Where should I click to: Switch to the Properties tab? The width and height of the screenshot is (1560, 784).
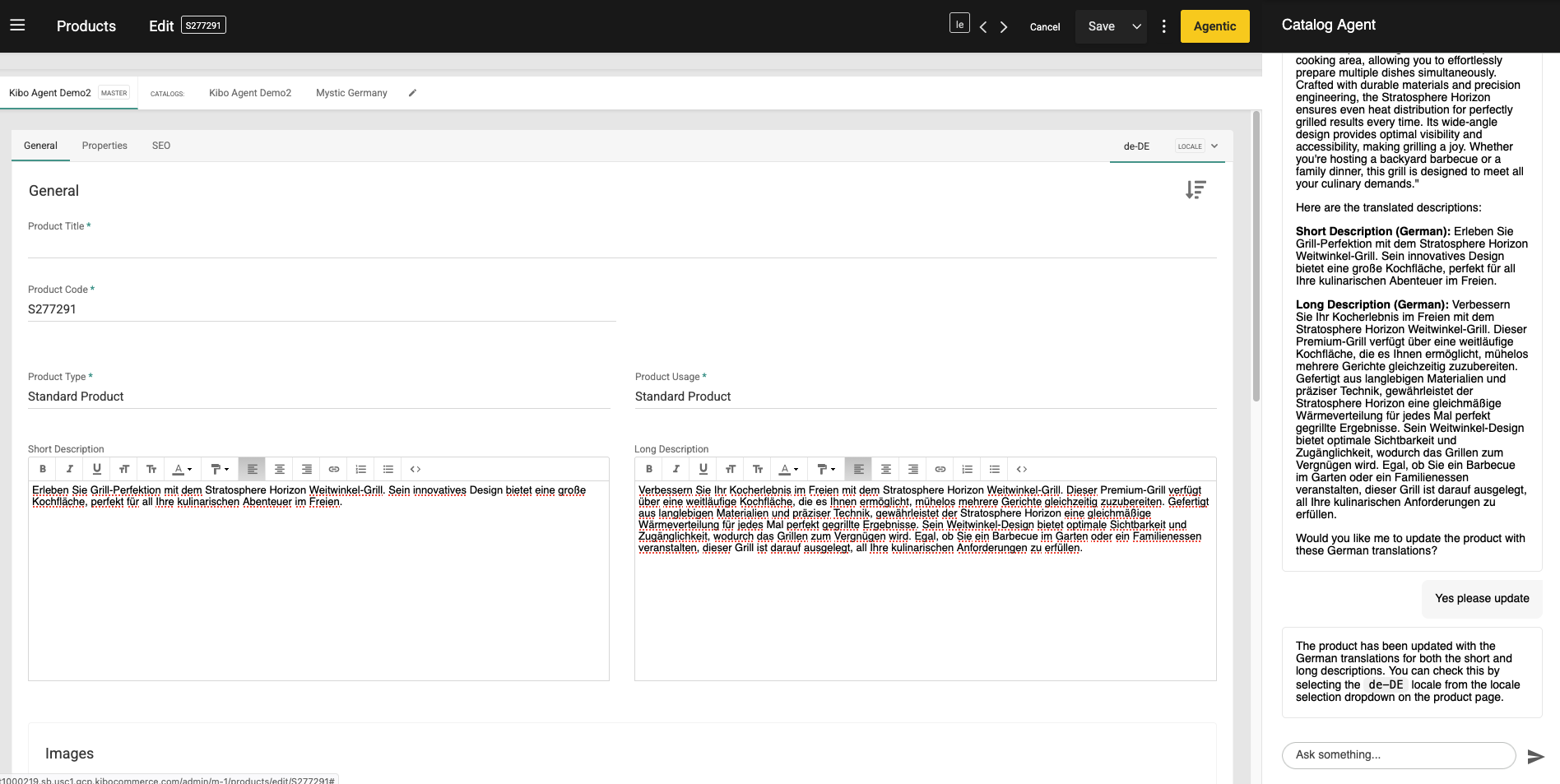[104, 146]
